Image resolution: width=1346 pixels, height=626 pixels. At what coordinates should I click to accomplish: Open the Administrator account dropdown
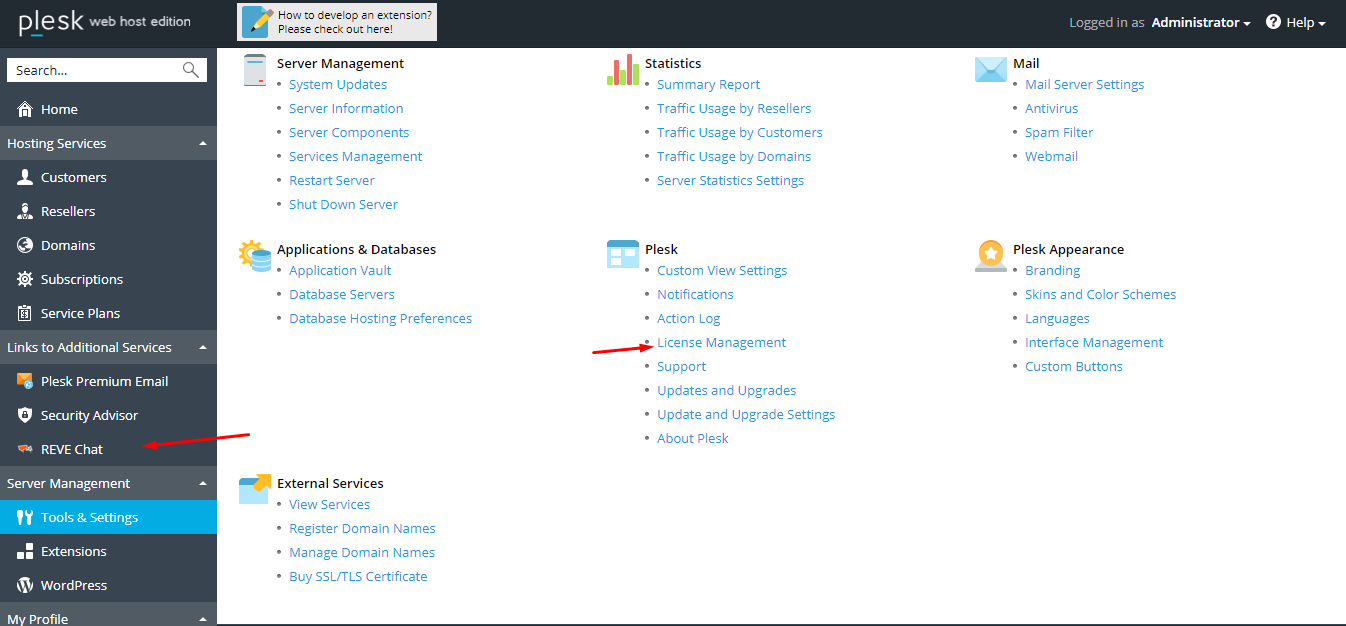click(x=1200, y=22)
